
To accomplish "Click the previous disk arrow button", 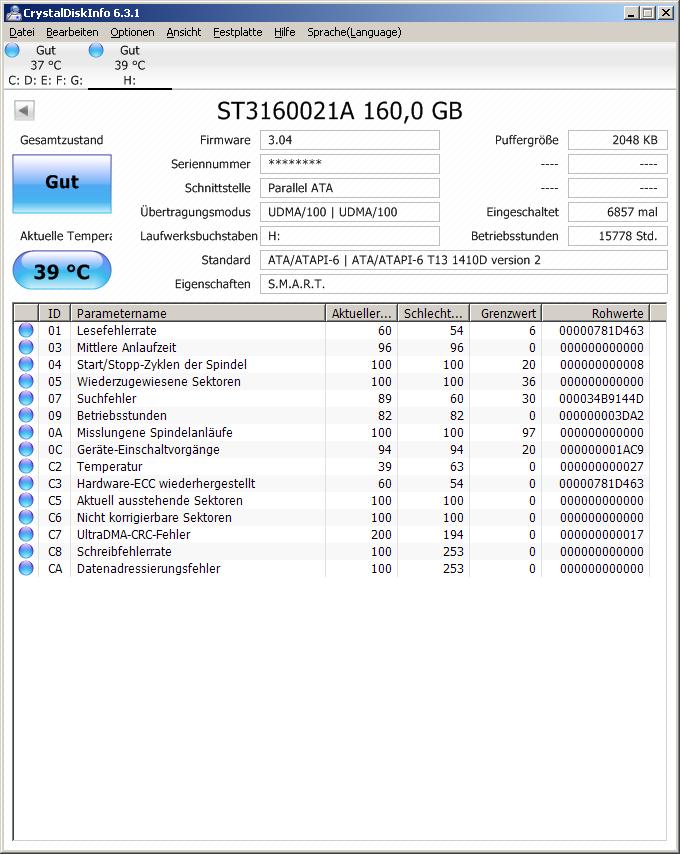I will coord(24,111).
